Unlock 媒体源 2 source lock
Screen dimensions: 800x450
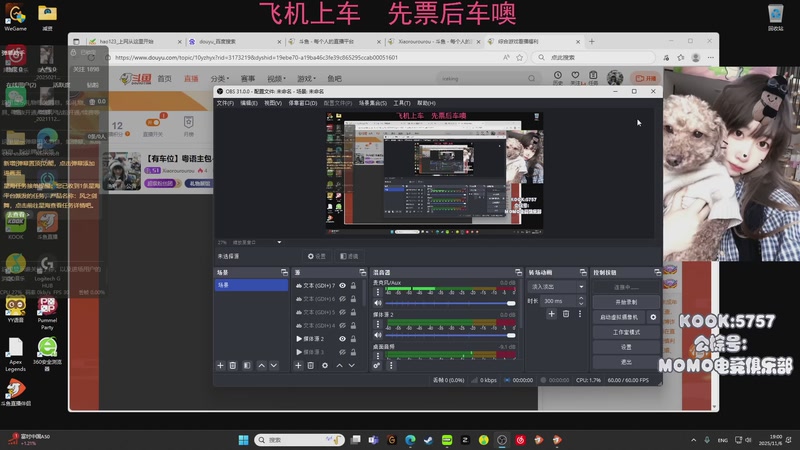pyautogui.click(x=353, y=339)
